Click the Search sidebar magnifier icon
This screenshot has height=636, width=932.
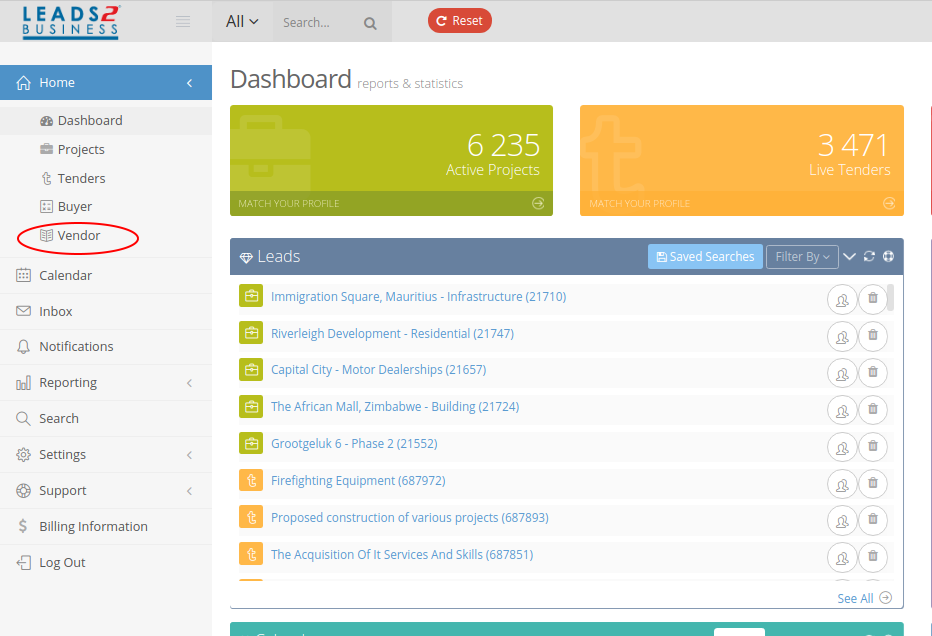[23, 418]
